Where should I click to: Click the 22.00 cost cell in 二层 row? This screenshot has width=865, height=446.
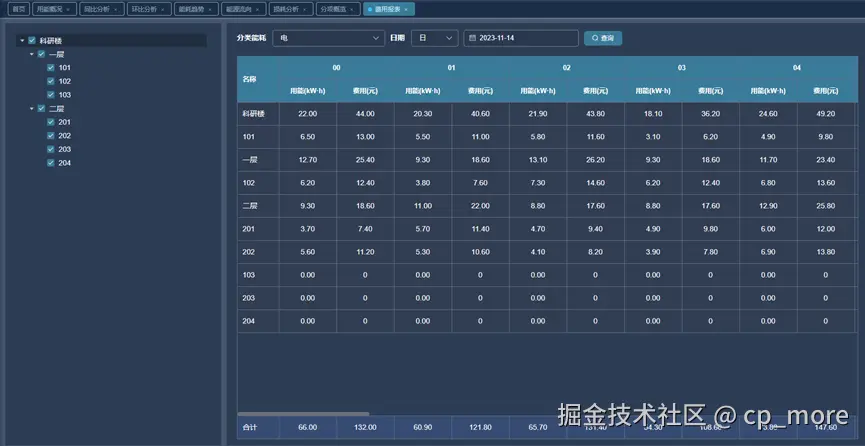tap(480, 206)
